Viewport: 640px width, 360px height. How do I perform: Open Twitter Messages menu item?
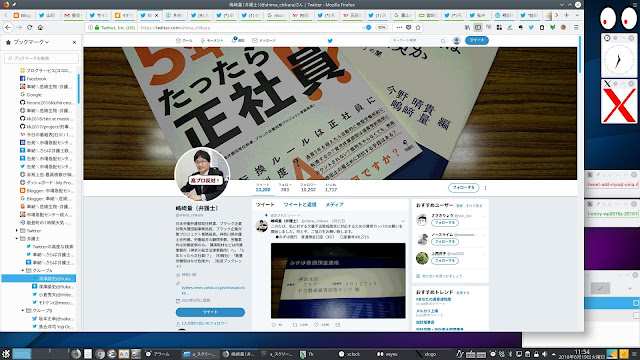tap(264, 40)
